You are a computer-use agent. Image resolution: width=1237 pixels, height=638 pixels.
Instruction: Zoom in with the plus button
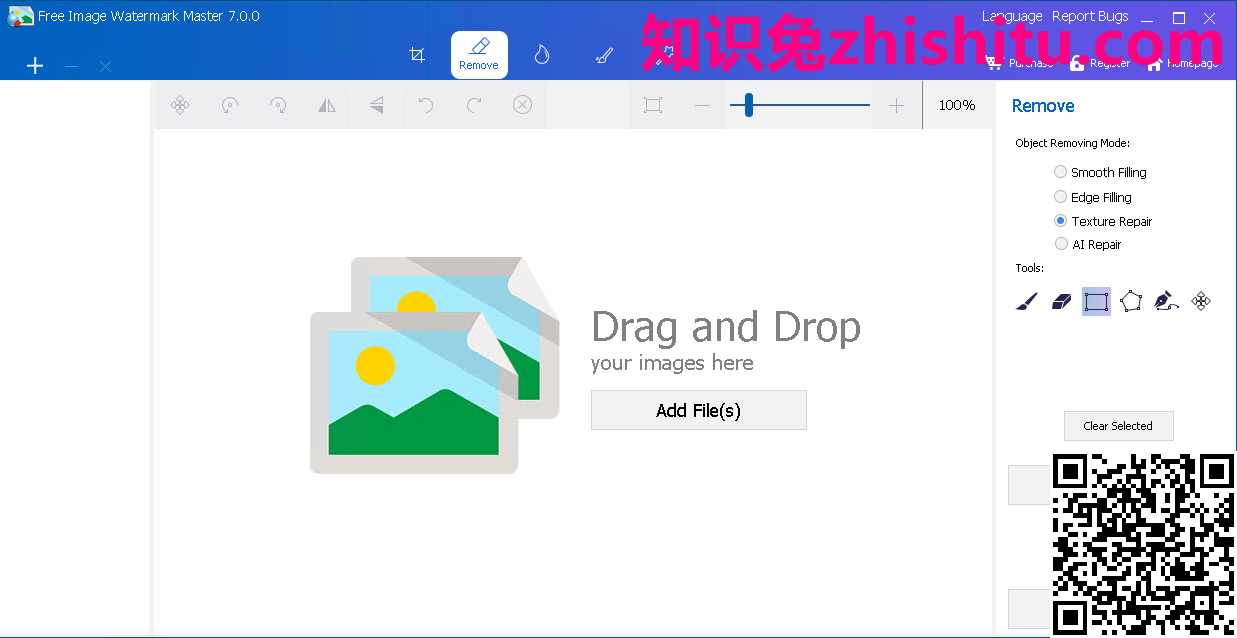coord(896,105)
